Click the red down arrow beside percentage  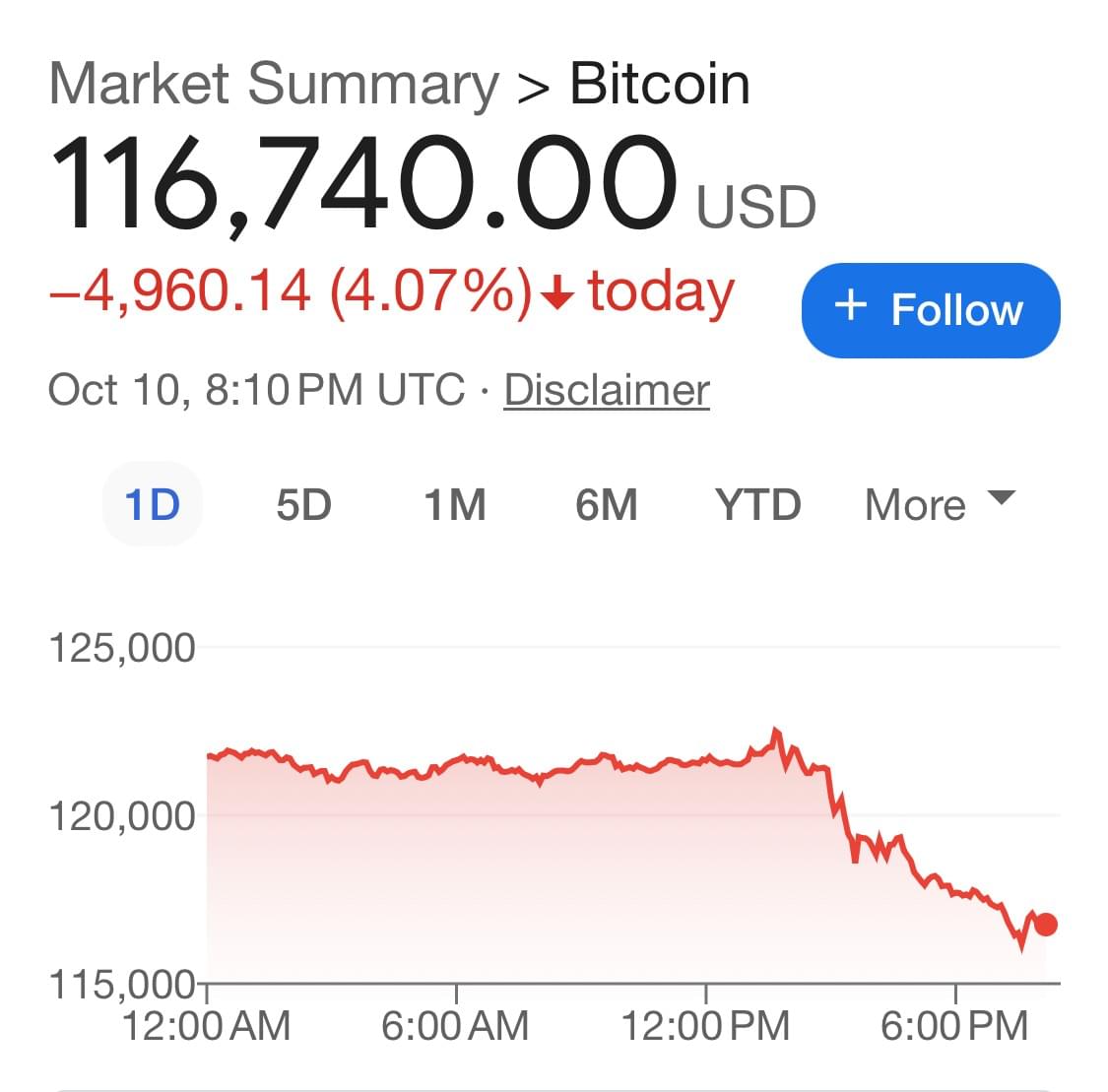click(x=558, y=293)
